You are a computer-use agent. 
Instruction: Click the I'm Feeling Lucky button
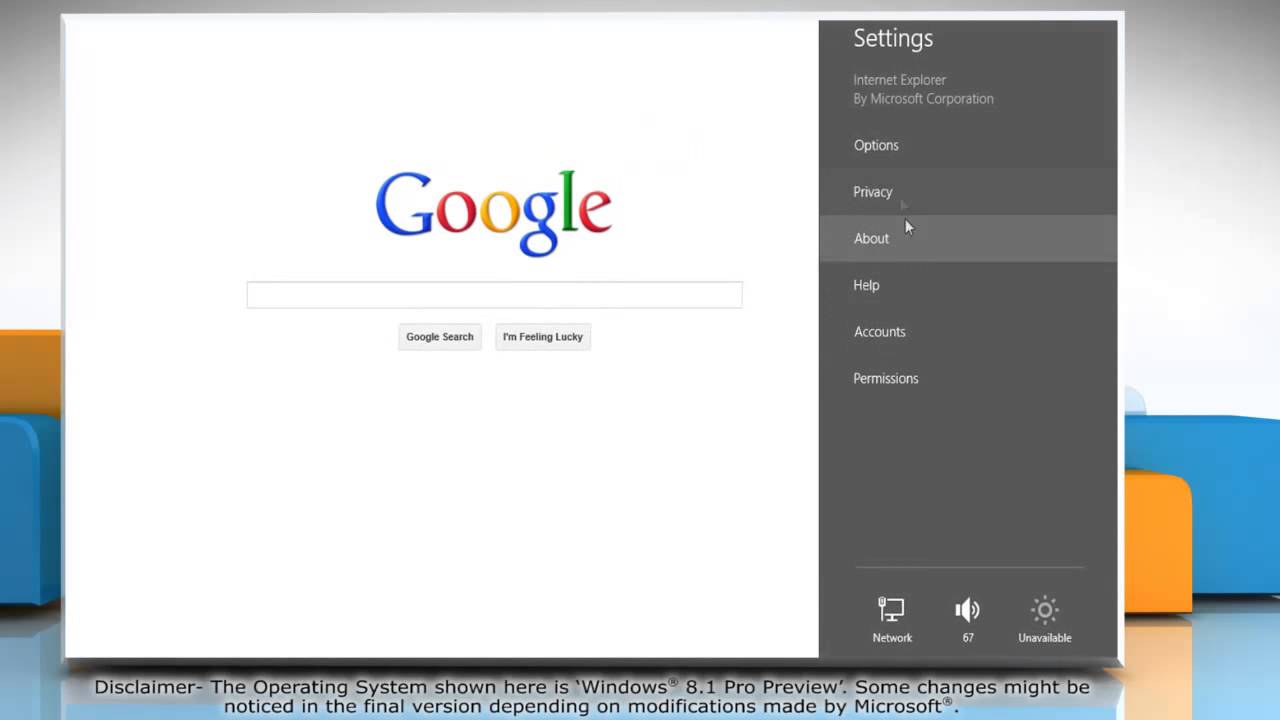pyautogui.click(x=543, y=337)
